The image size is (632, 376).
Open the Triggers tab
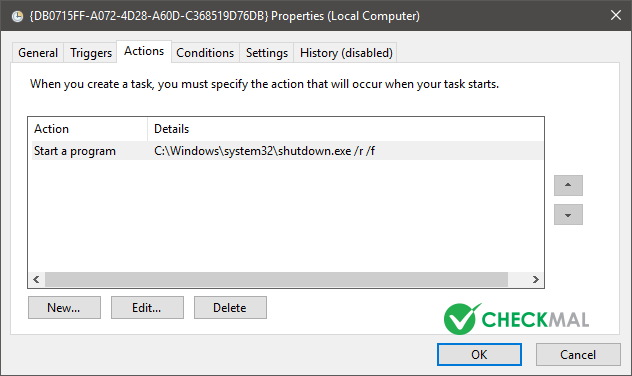[x=91, y=53]
